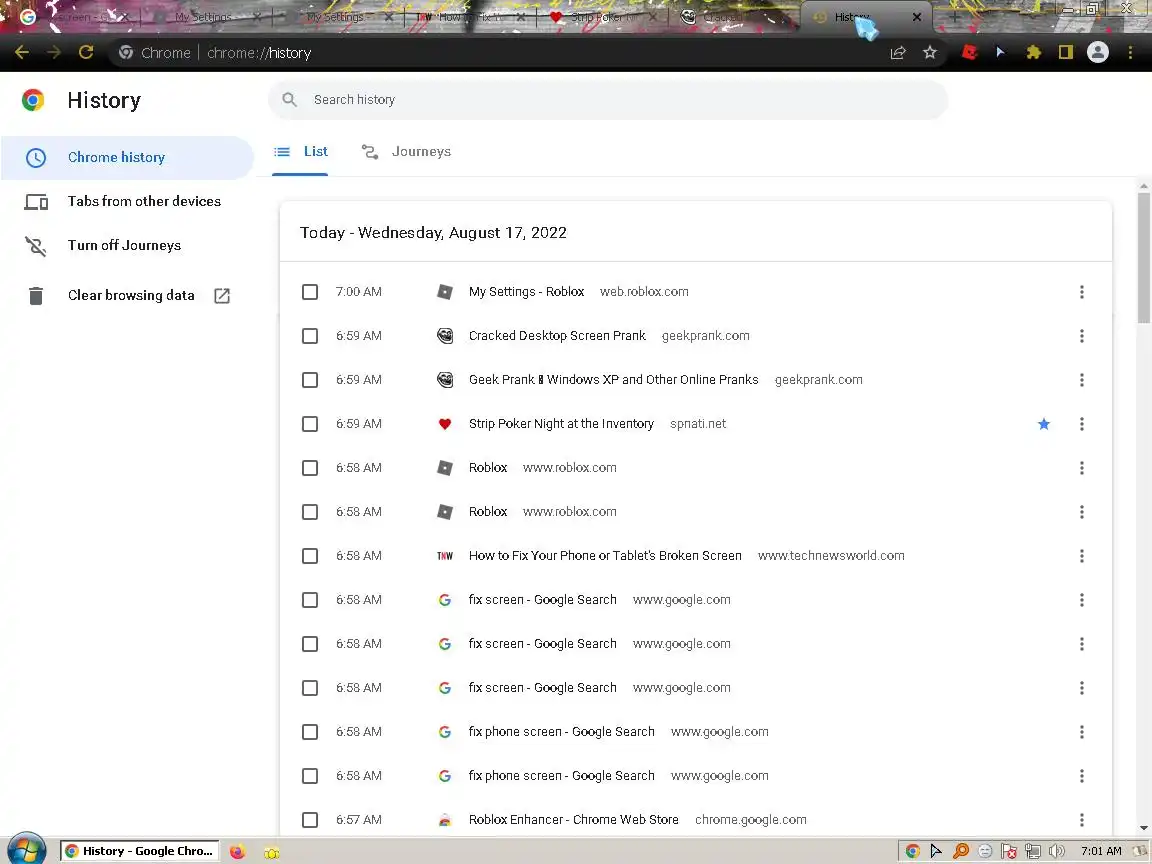Open the Cracked Desktop Screen Prank link

[x=557, y=336]
